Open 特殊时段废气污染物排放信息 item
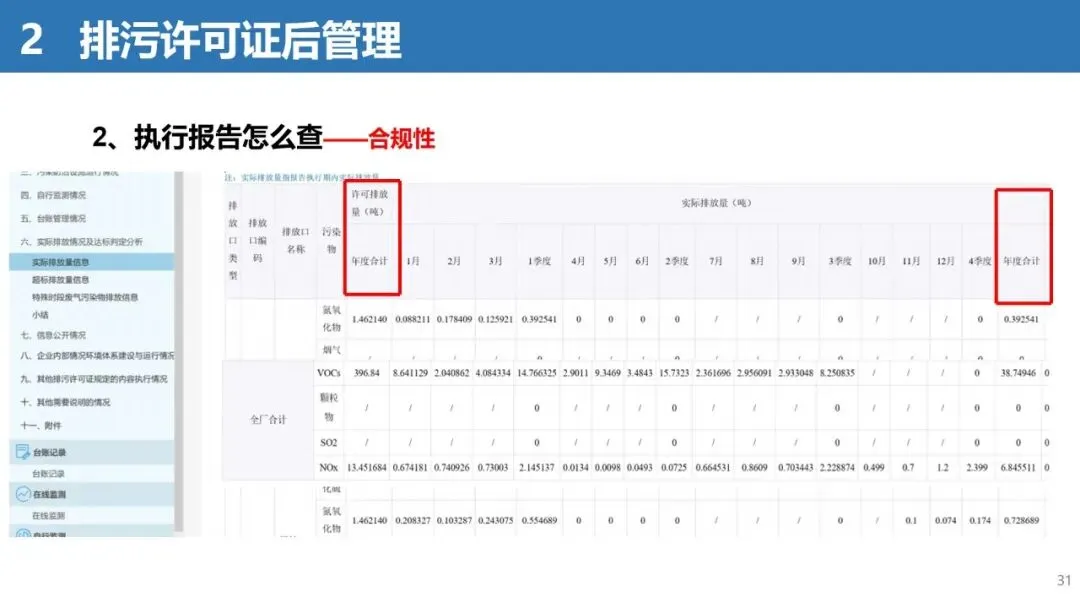 point(85,297)
